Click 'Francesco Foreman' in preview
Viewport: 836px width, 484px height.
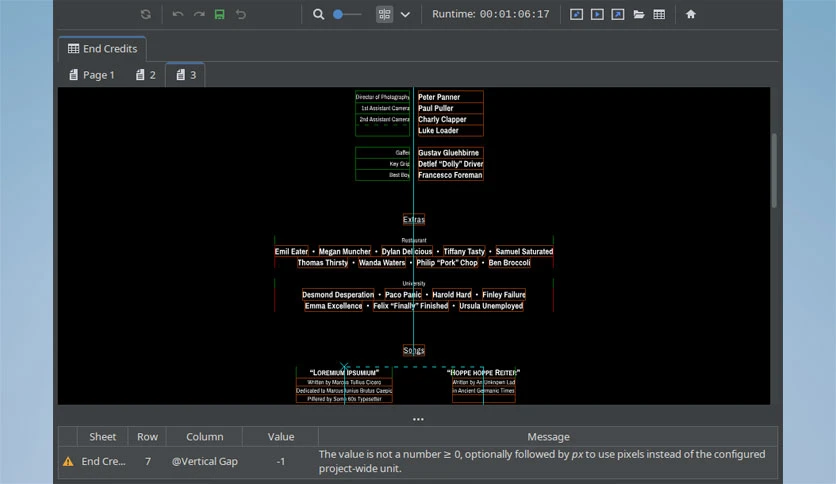[x=450, y=175]
